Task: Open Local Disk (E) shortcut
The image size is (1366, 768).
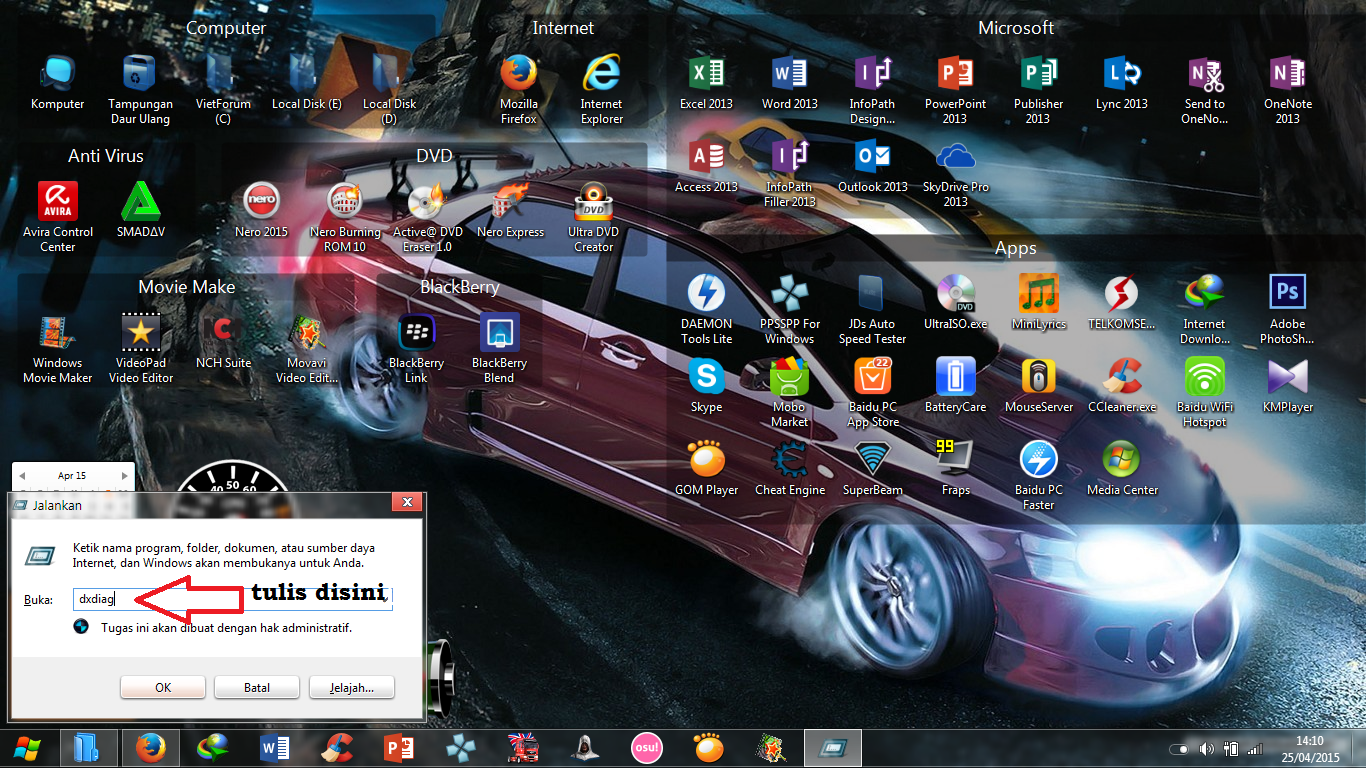Action: pyautogui.click(x=307, y=83)
